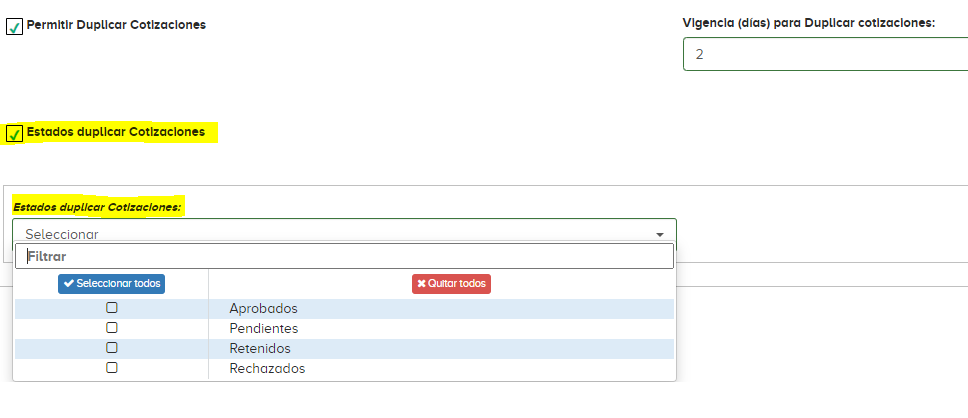The height and width of the screenshot is (418, 968).
Task: Enable the Rechazados checkbox
Action: [112, 367]
